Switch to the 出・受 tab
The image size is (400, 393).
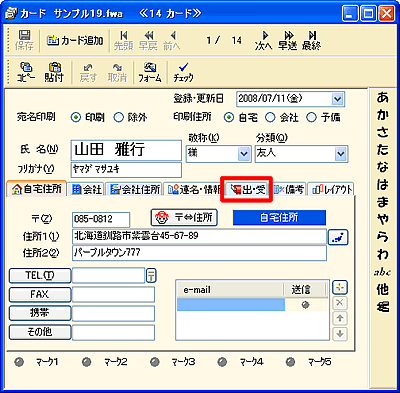pyautogui.click(x=248, y=189)
